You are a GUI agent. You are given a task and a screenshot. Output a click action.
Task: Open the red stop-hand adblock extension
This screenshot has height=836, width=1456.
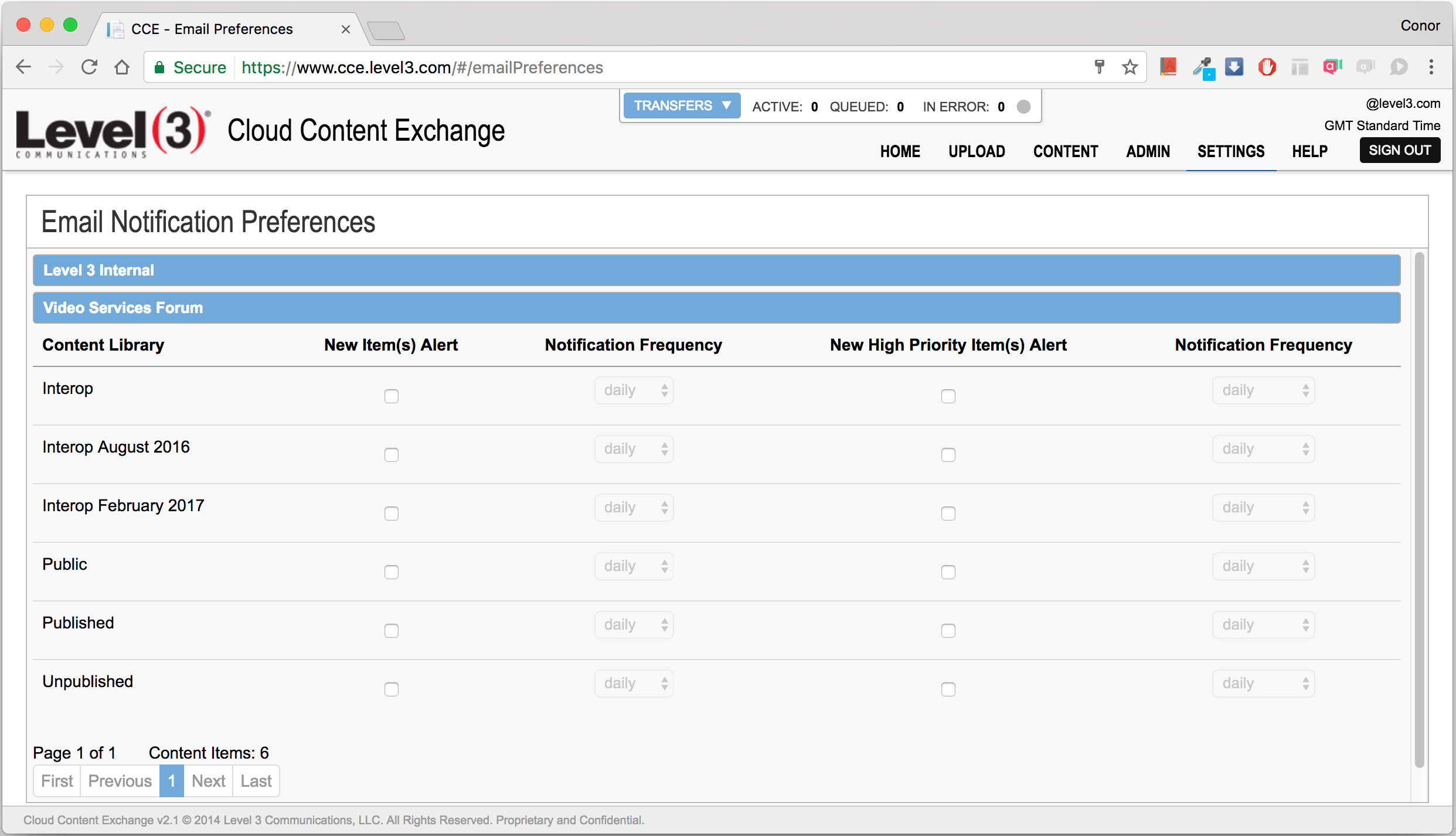1267,67
